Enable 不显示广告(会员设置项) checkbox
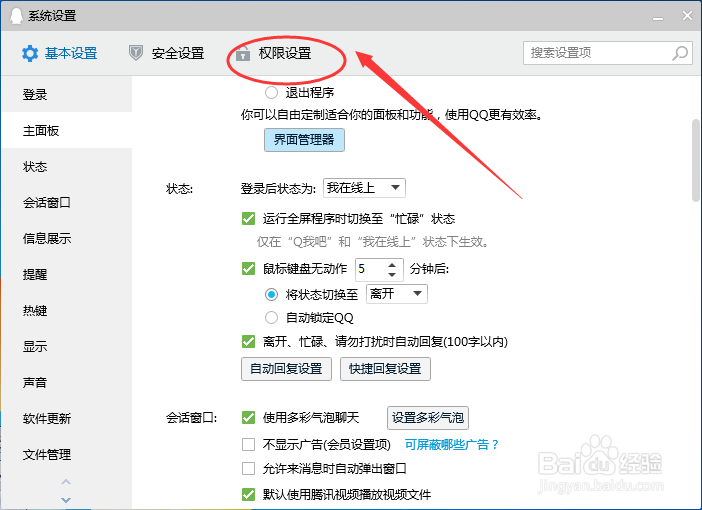The image size is (702, 510). [x=248, y=444]
